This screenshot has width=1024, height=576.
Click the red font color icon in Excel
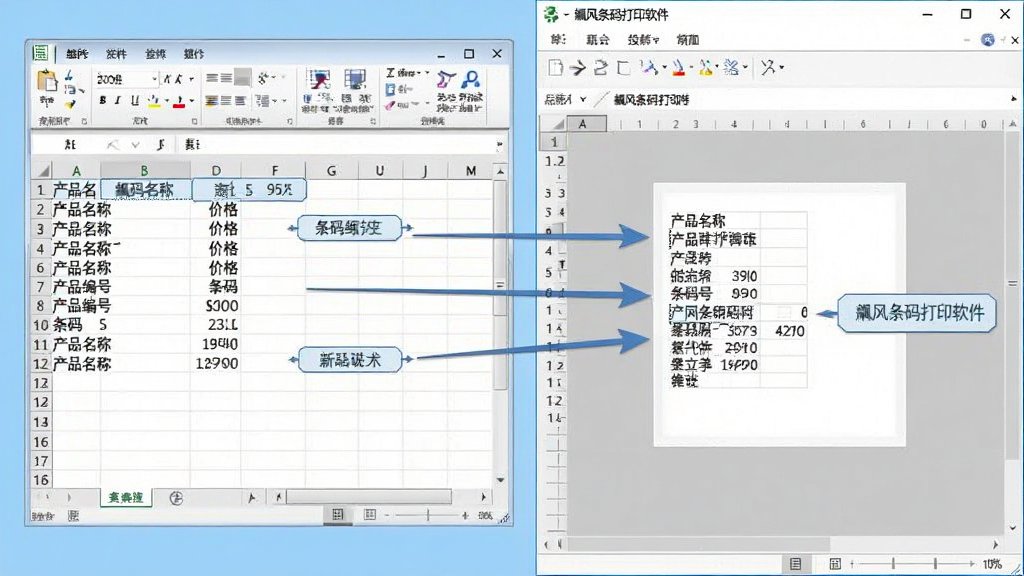coord(179,101)
